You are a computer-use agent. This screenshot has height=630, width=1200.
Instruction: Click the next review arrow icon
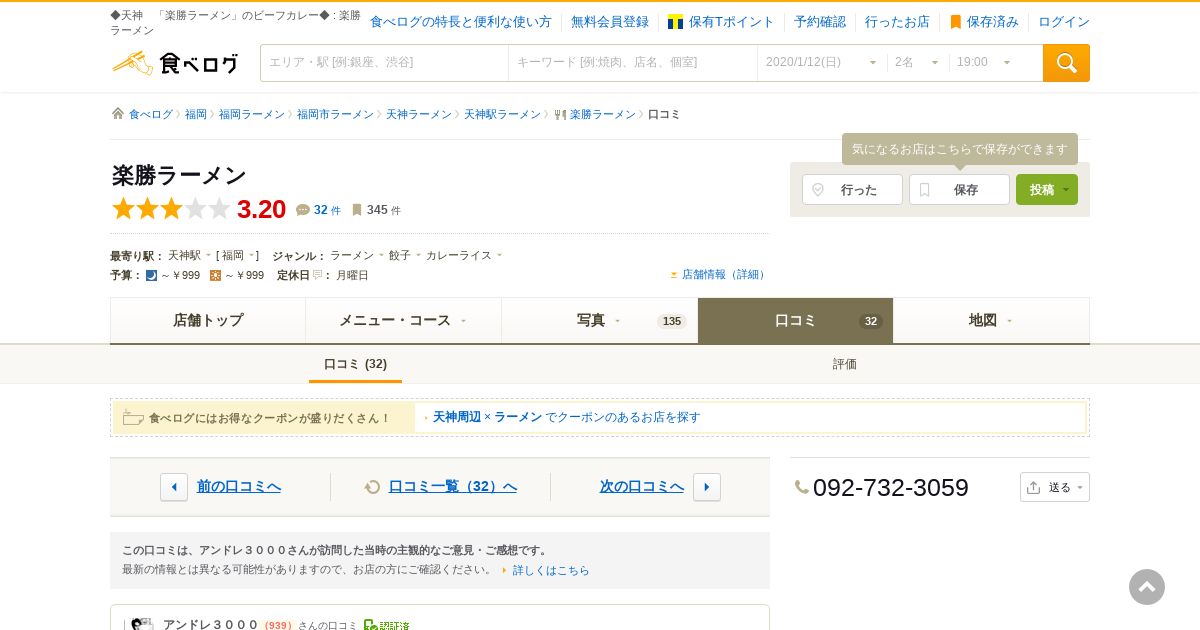[707, 487]
